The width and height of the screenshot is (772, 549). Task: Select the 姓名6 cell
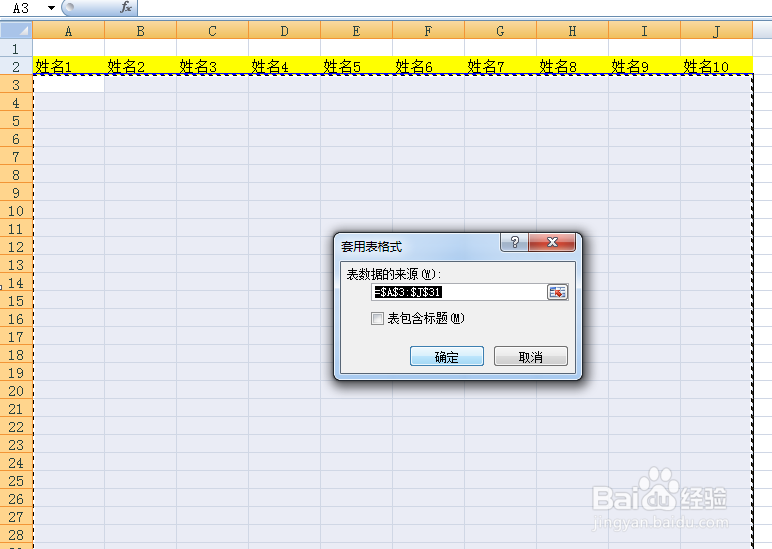tap(428, 66)
